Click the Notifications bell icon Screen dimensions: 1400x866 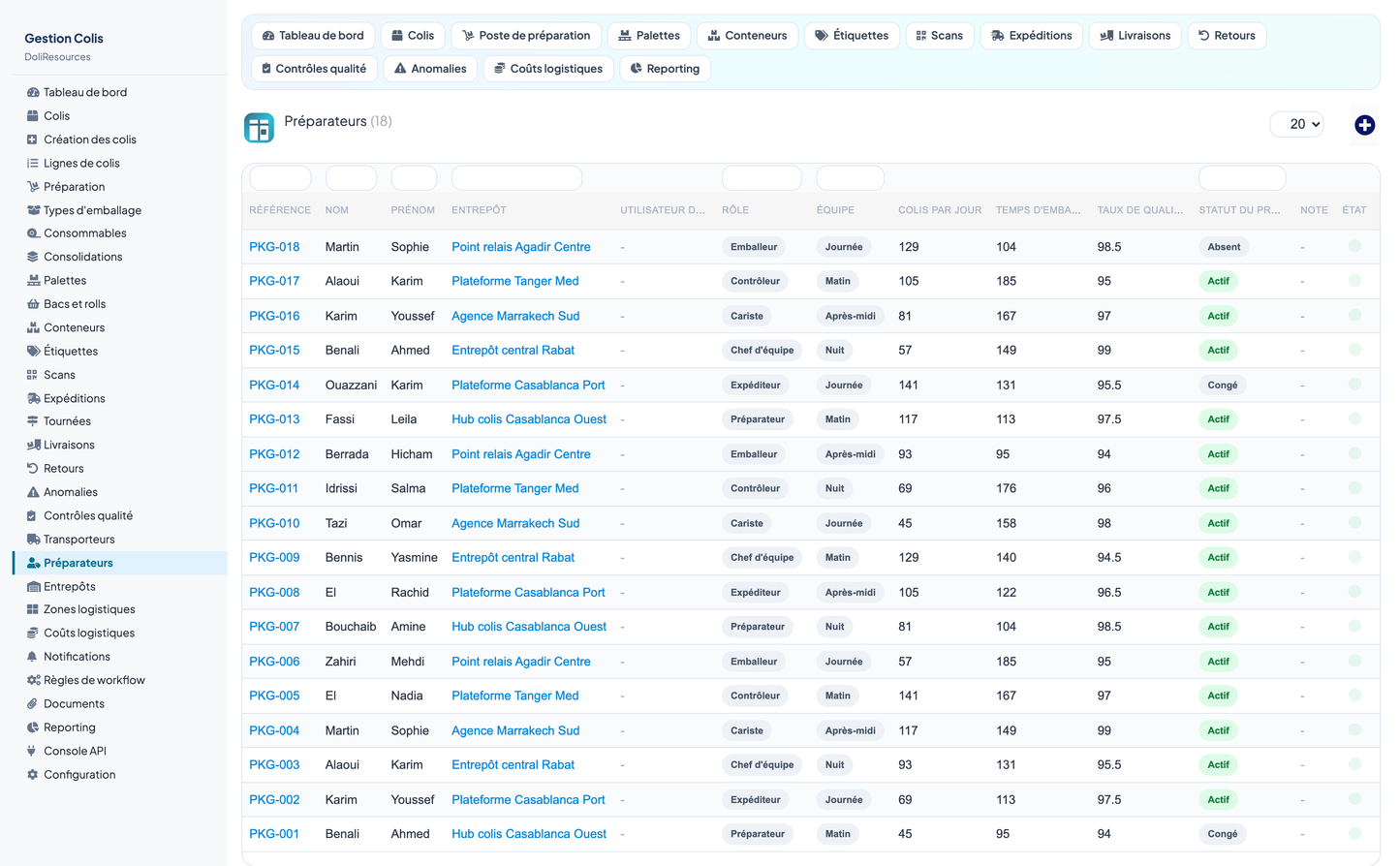pyautogui.click(x=33, y=657)
